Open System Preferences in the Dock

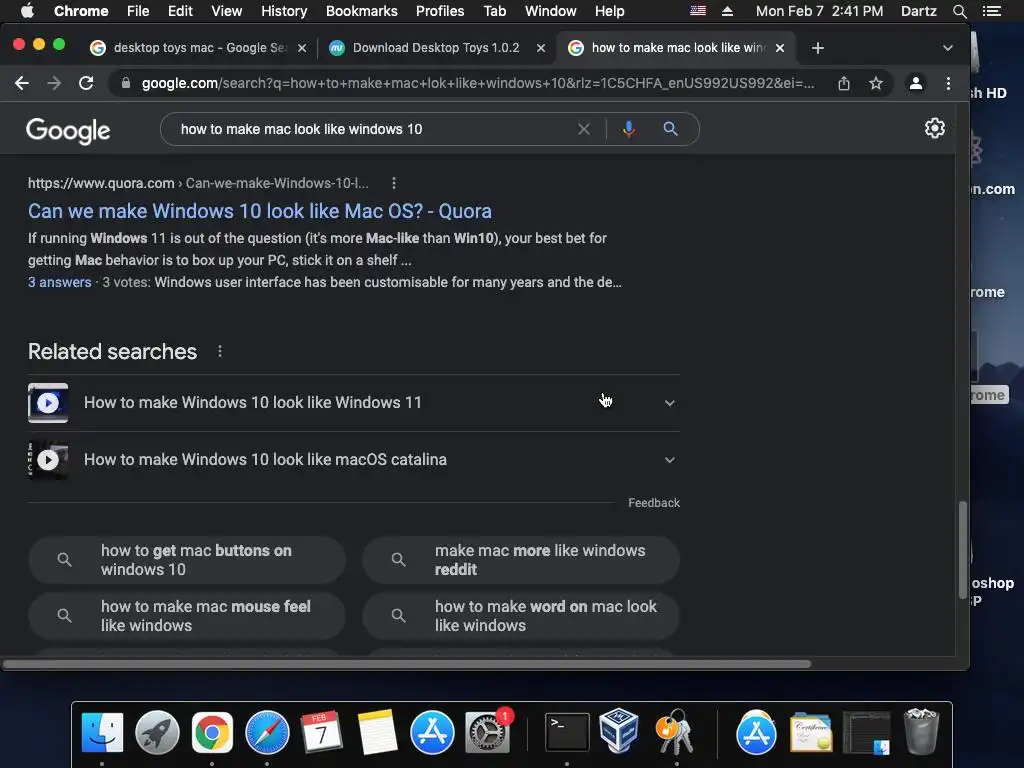[x=487, y=733]
